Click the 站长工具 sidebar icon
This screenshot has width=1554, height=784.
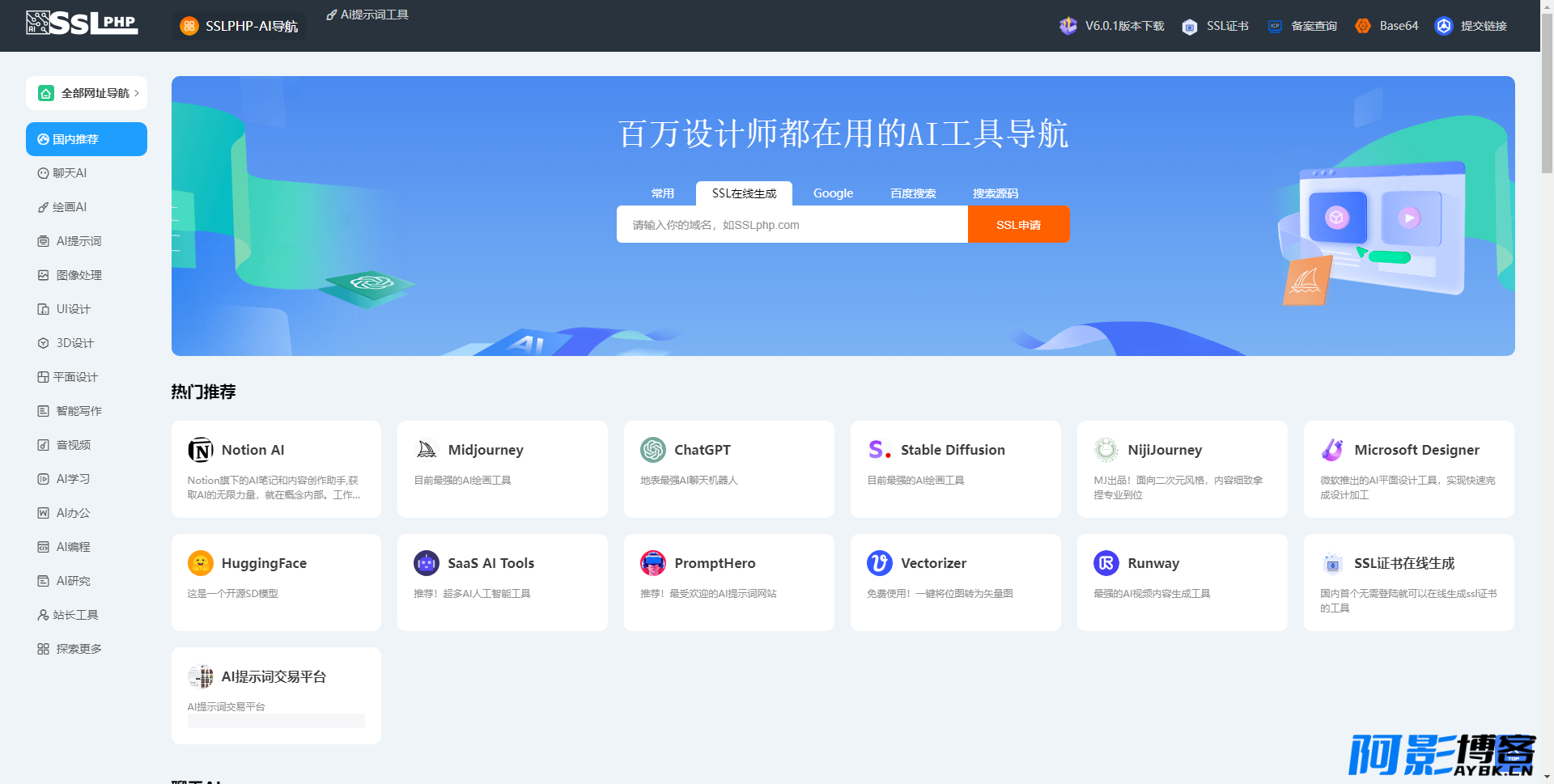44,615
